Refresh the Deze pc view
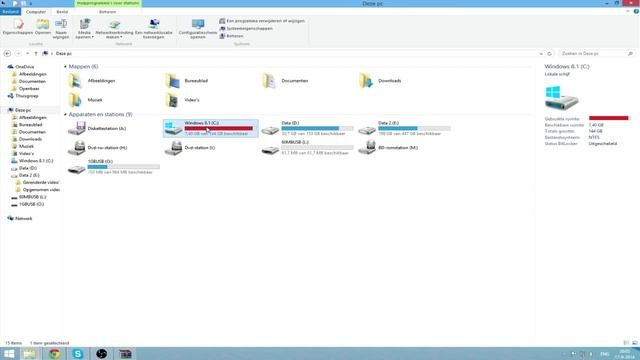The width and height of the screenshot is (640, 360). tap(549, 53)
